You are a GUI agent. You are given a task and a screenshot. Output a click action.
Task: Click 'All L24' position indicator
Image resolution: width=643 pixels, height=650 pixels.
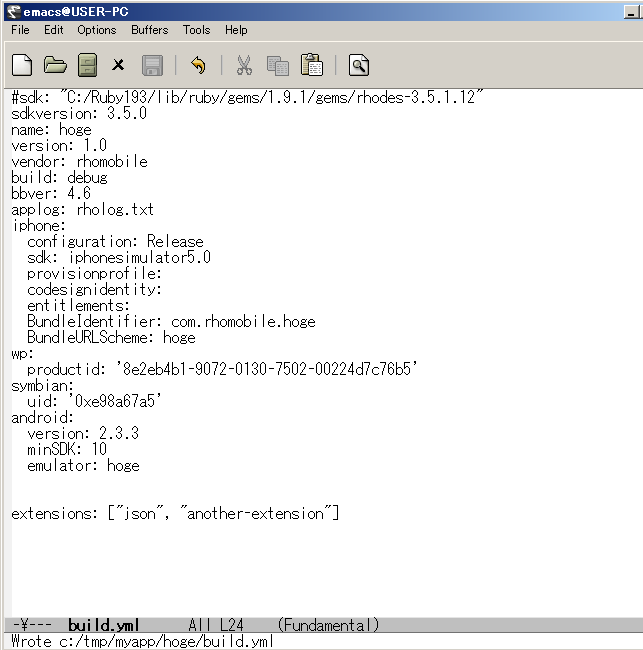click(x=216, y=625)
